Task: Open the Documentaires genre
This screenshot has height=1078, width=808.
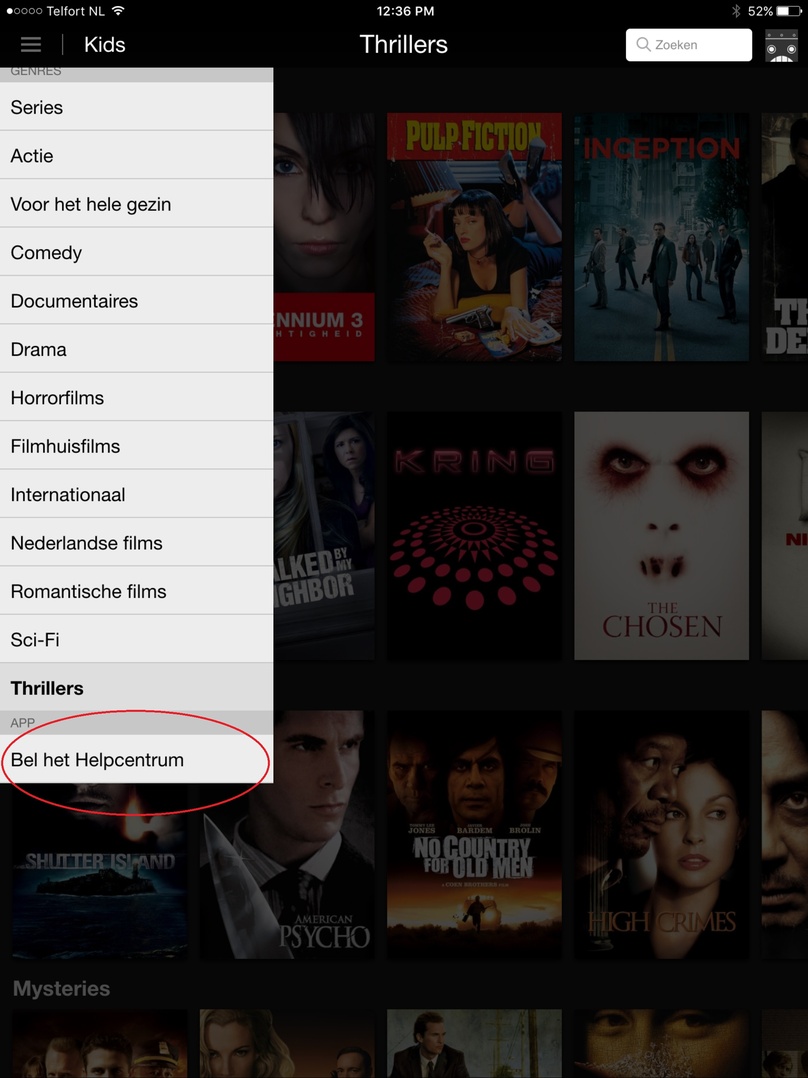Action: 136,301
